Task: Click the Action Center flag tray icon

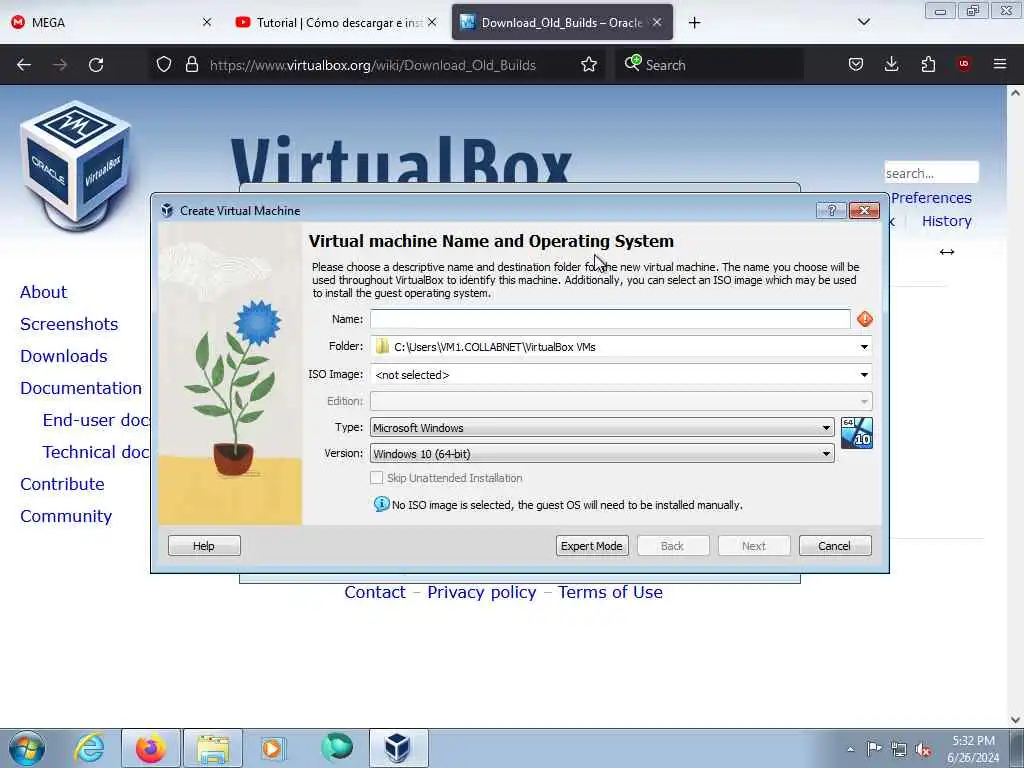Action: [x=874, y=749]
